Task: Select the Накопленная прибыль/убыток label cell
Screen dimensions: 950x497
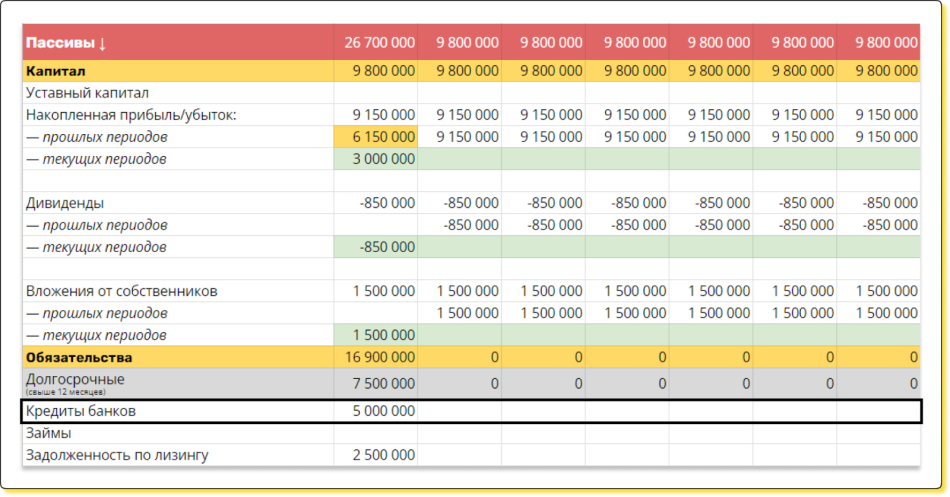Action: [x=131, y=115]
